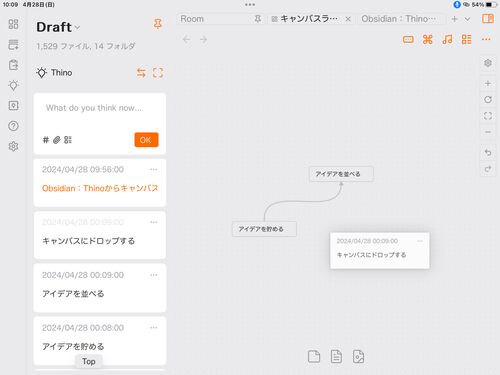
Task: Expand Thino to full screen
Action: (158, 73)
